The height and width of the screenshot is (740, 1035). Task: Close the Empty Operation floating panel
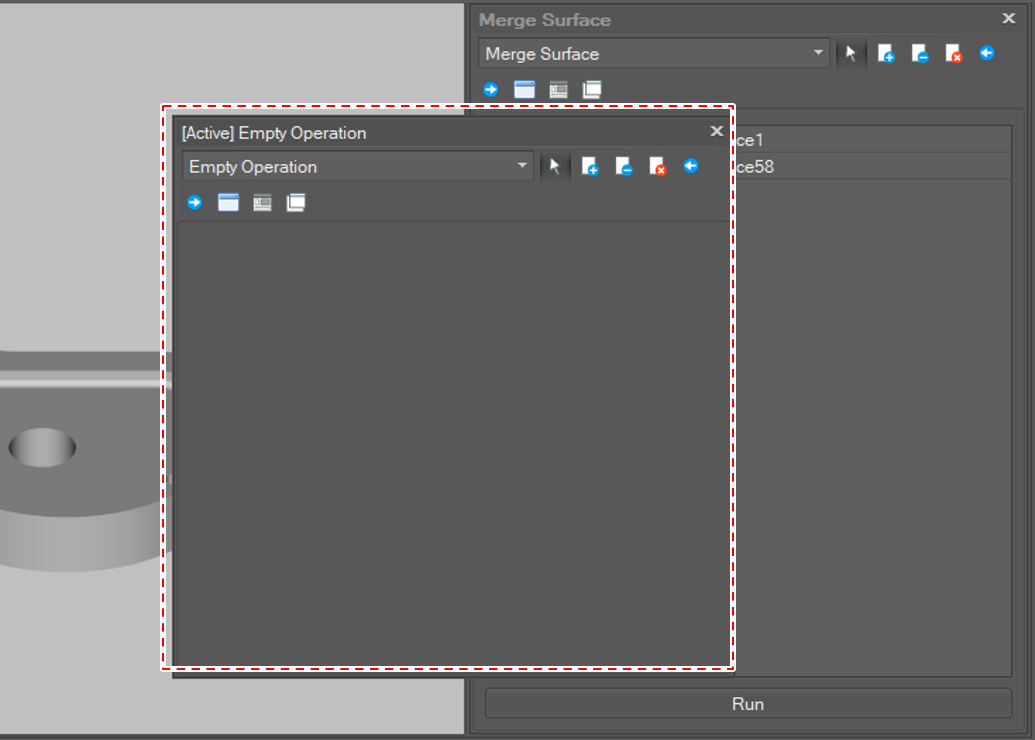point(717,131)
